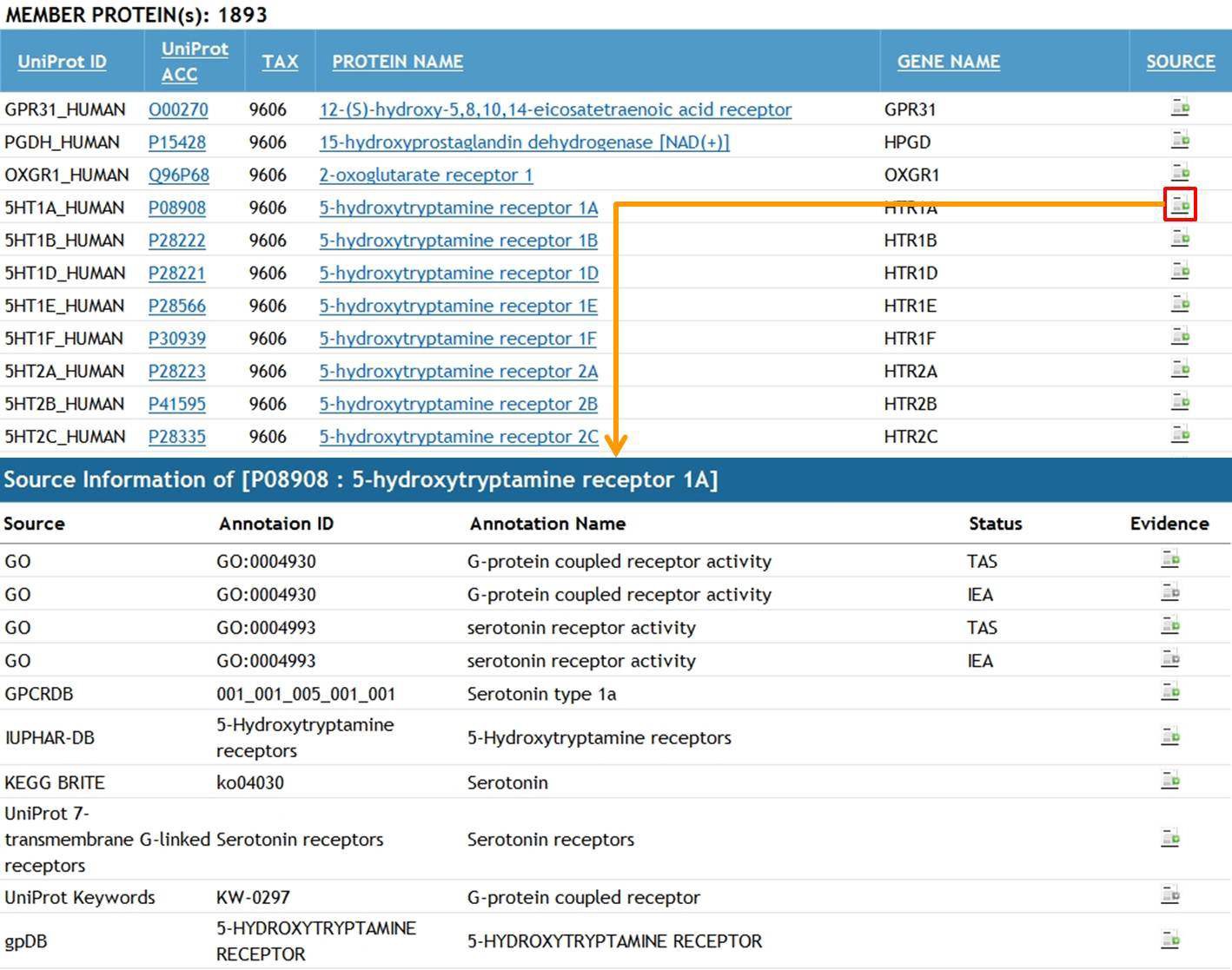Open accession P28221 link

177,274
